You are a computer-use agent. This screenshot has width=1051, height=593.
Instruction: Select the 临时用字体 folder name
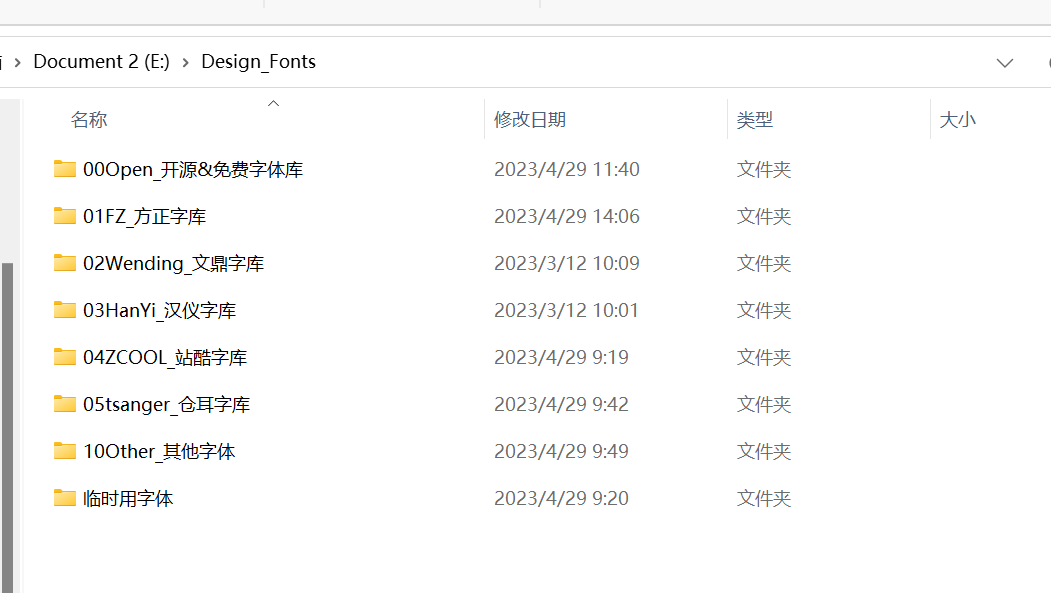[x=128, y=499]
